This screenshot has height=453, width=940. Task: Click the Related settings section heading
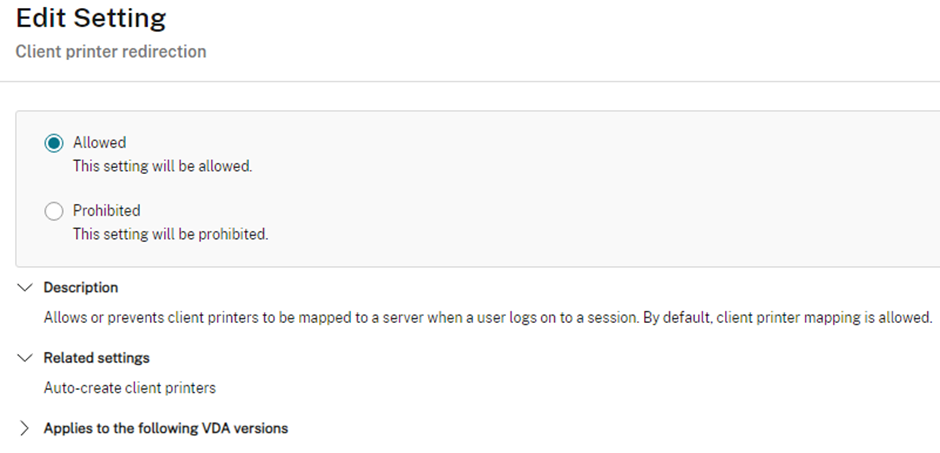[x=97, y=358]
